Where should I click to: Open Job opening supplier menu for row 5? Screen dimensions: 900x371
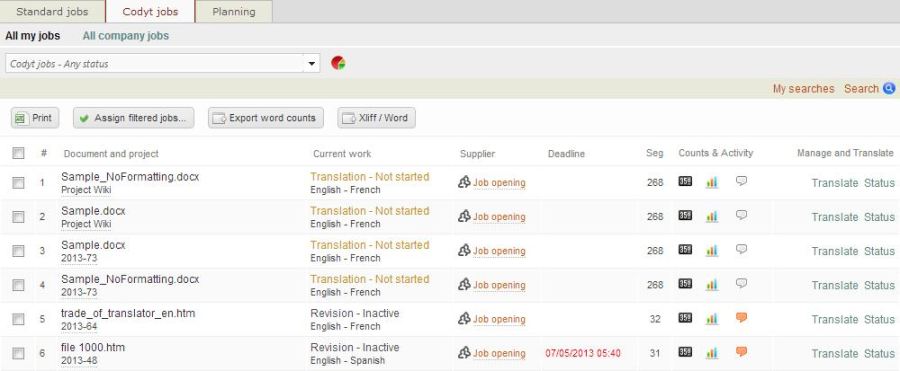499,319
